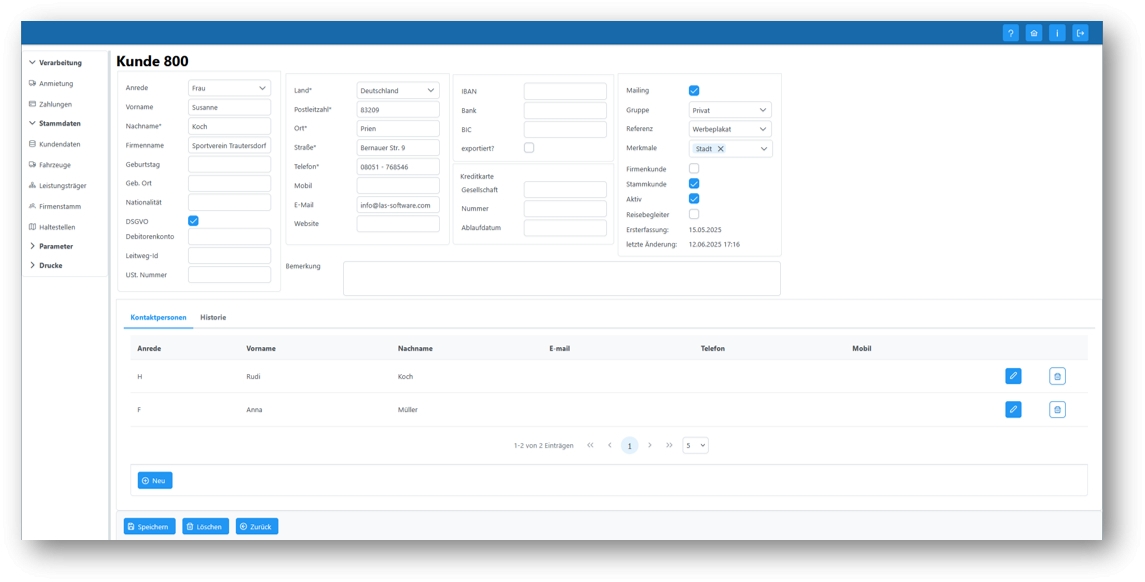Click the Geburtstag input field
The height and width of the screenshot is (582, 1145).
click(229, 164)
